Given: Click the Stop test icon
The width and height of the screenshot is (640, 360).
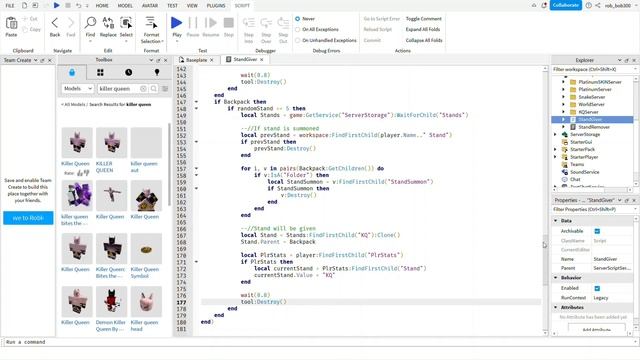Looking at the screenshot, I should [x=229, y=23].
